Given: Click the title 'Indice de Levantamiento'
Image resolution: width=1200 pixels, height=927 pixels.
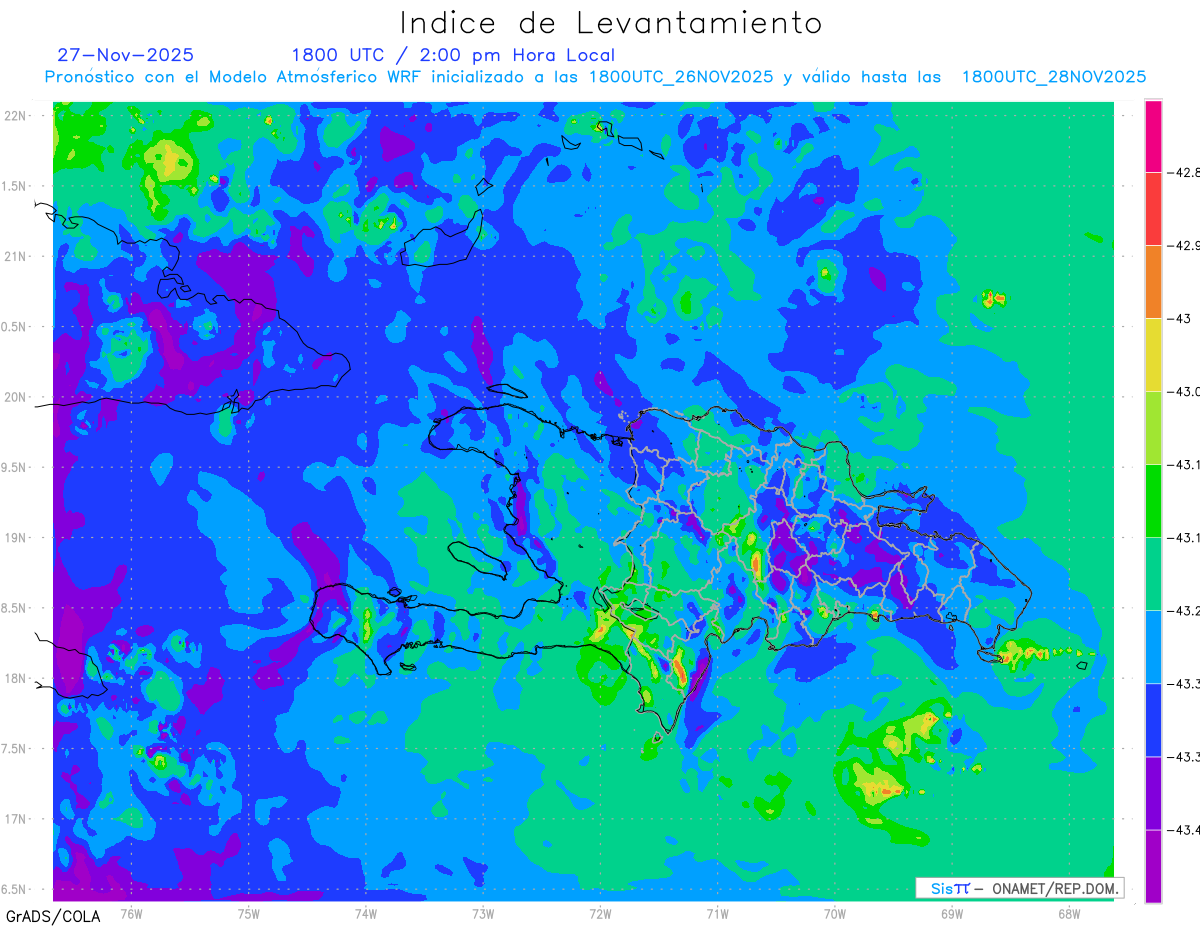Looking at the screenshot, I should pyautogui.click(x=611, y=22).
